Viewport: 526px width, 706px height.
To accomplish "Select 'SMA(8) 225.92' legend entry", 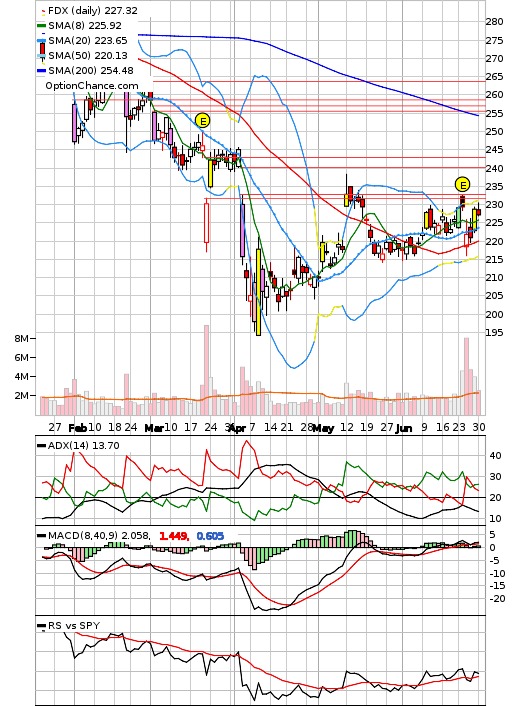I will pyautogui.click(x=85, y=26).
